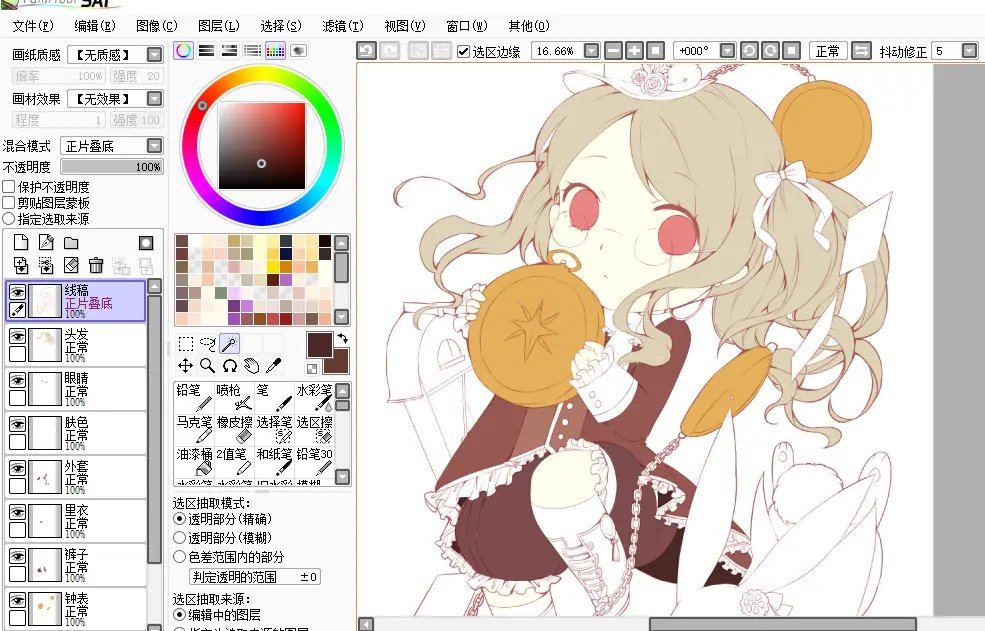The image size is (985, 631).
Task: Rotate the canvas counterclockwise
Action: pyautogui.click(x=749, y=51)
